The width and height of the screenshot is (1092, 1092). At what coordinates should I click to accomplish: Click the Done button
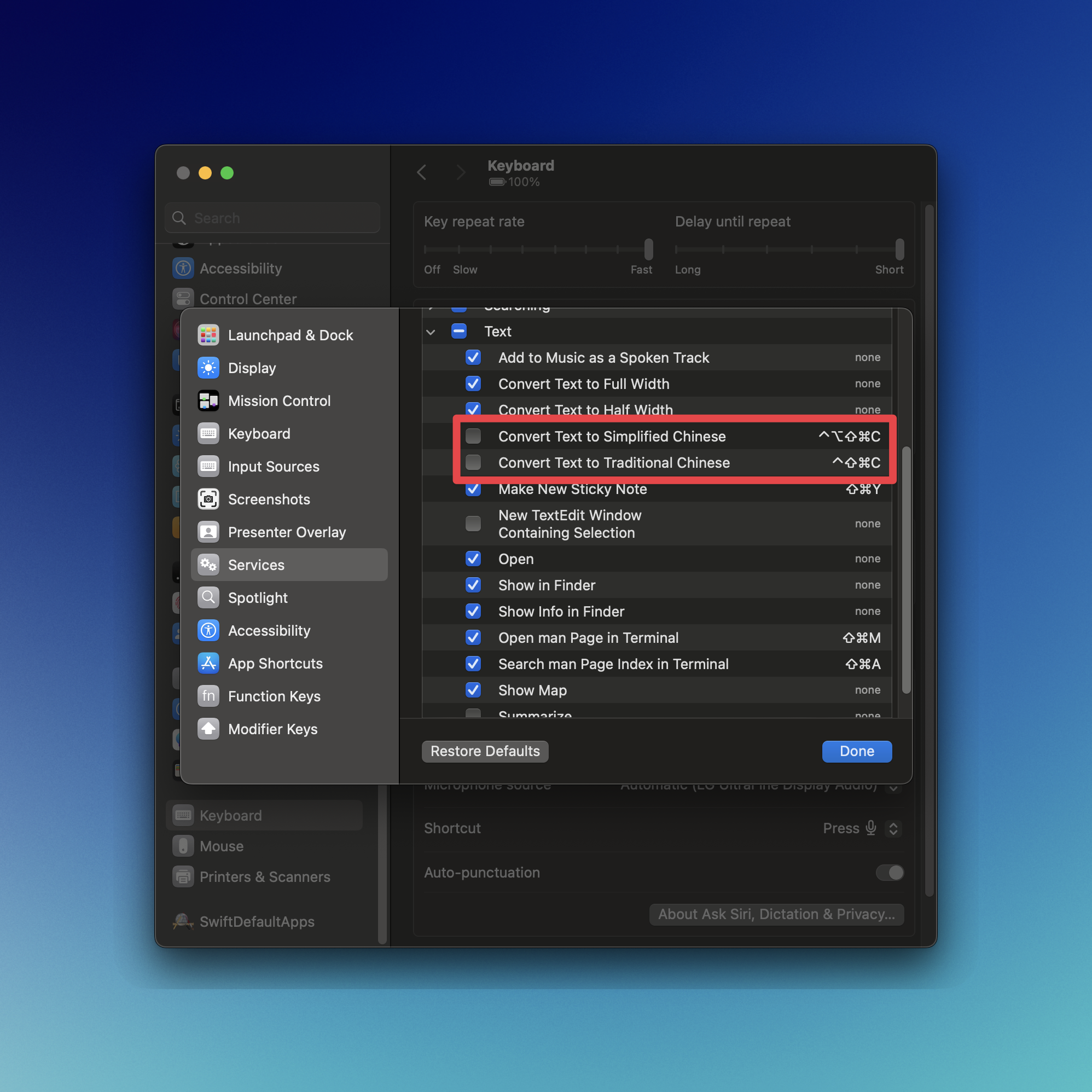(x=856, y=751)
